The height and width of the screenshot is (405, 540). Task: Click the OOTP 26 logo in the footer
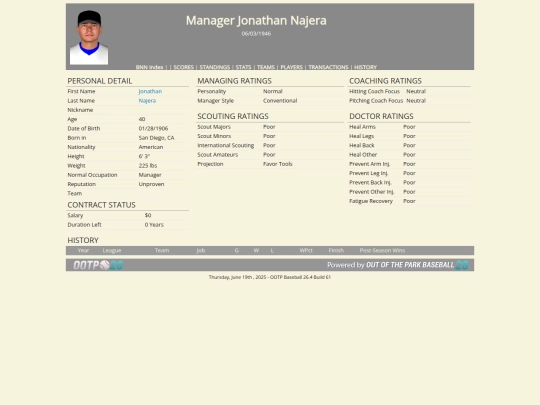98,265
